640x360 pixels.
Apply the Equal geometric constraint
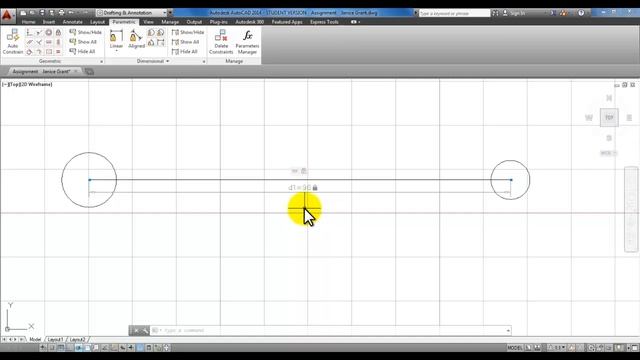point(58,52)
